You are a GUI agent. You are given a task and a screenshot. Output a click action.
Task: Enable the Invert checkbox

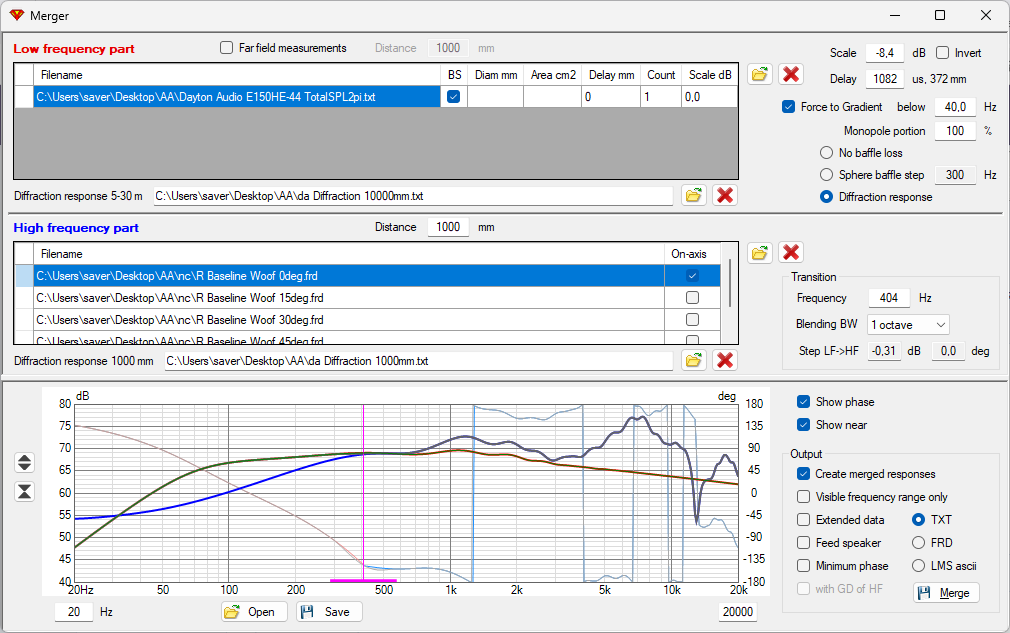coord(942,53)
